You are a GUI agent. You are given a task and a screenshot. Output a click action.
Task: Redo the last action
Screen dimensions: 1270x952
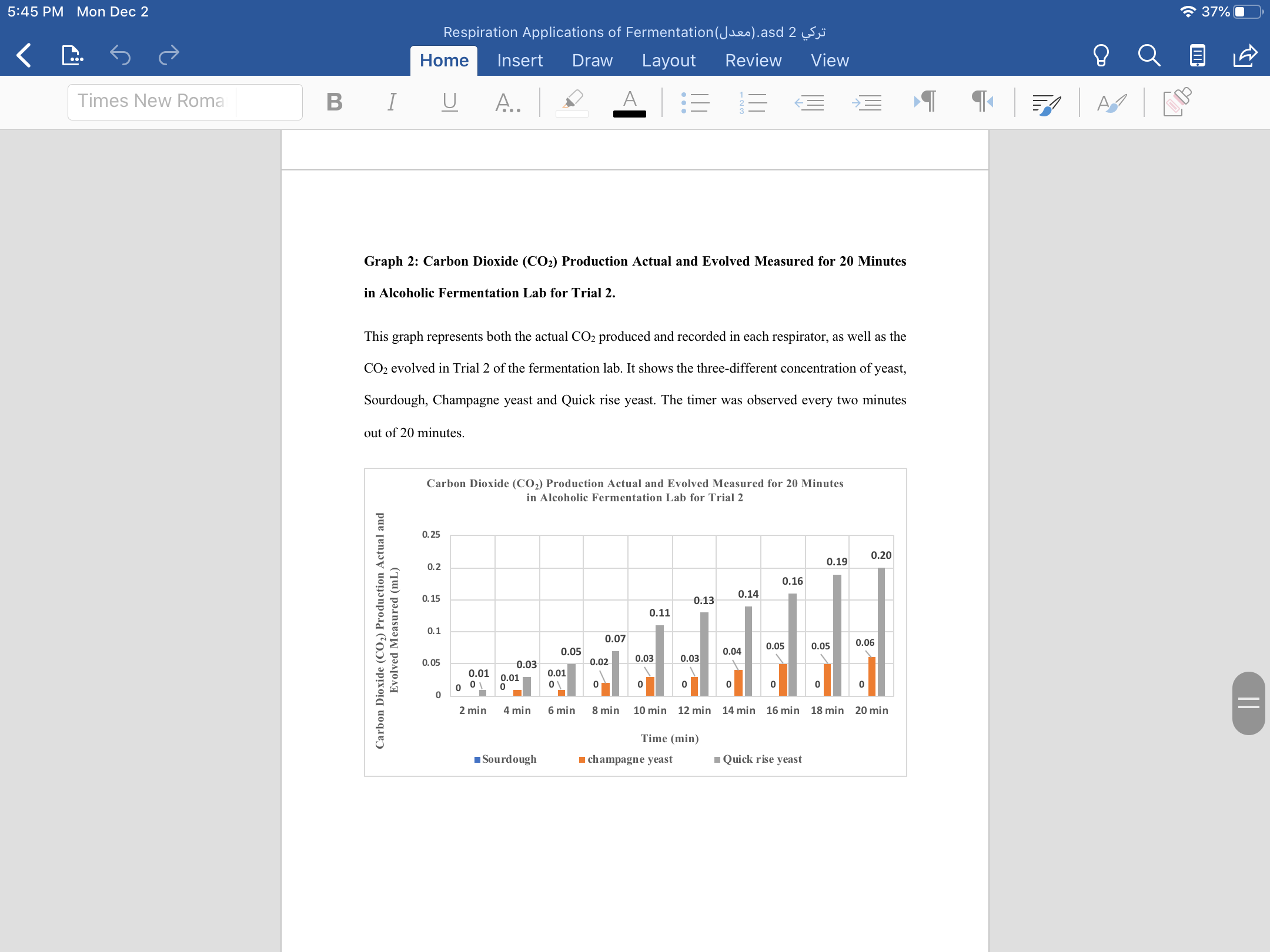[x=169, y=55]
